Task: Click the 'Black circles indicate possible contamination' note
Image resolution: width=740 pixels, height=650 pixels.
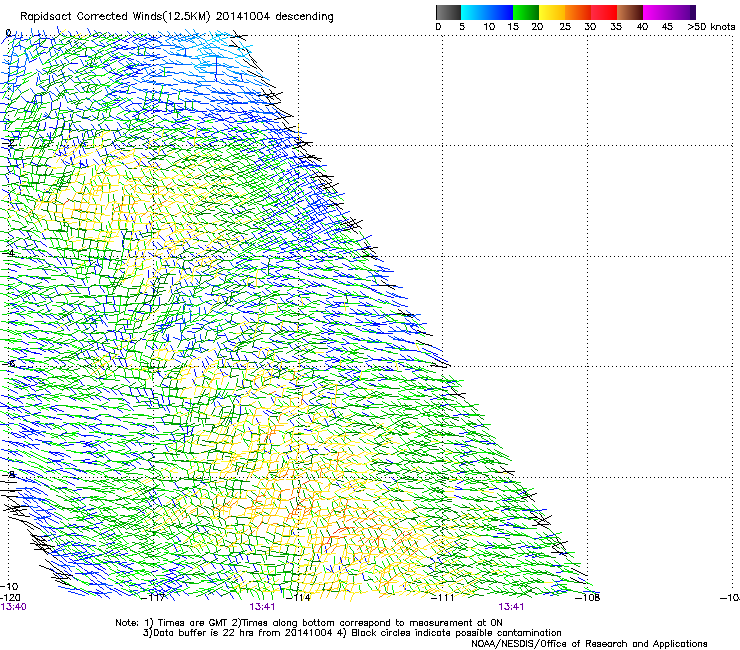Action: tap(456, 633)
